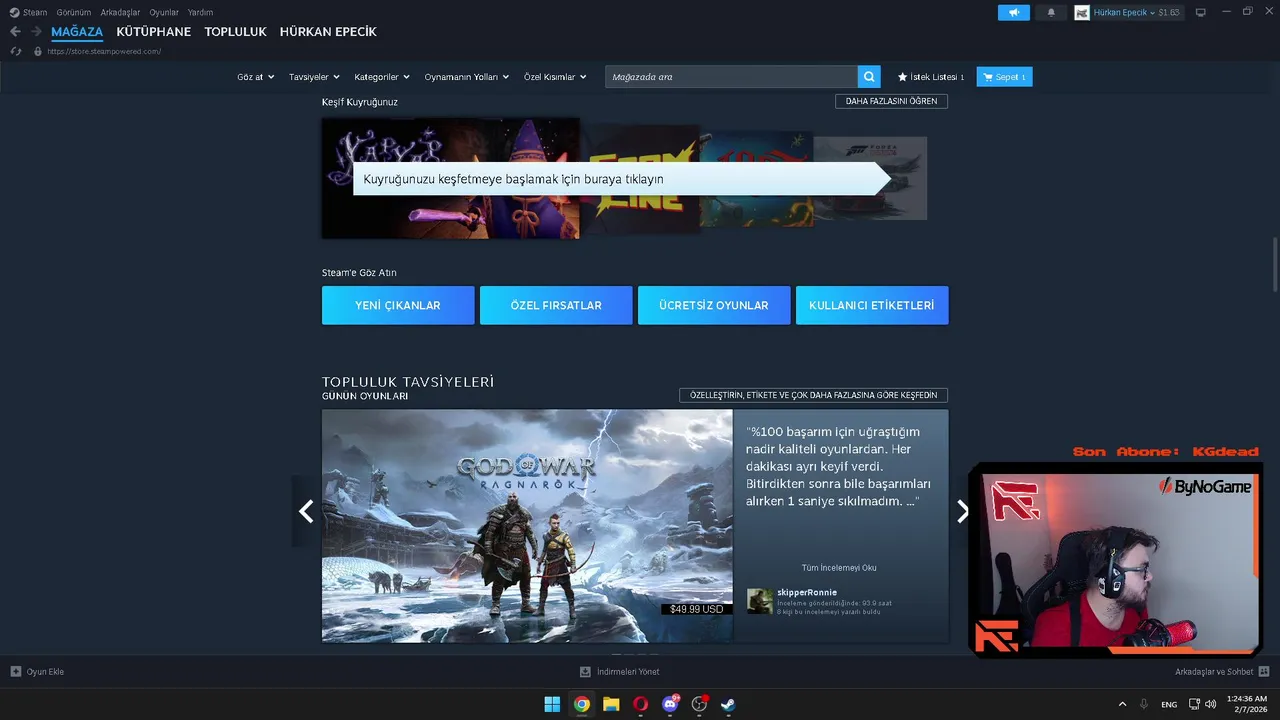1280x720 pixels.
Task: Click the Mağazada ara search field
Action: coord(731,77)
